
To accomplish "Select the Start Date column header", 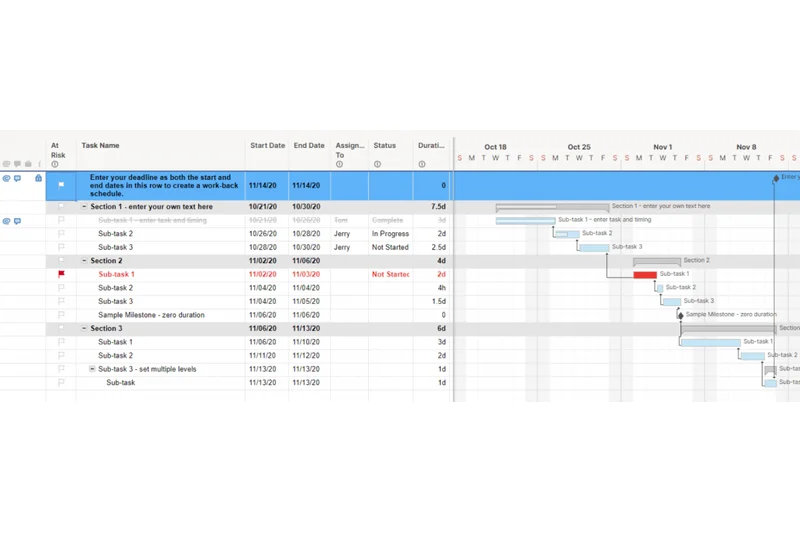I will 267,146.
